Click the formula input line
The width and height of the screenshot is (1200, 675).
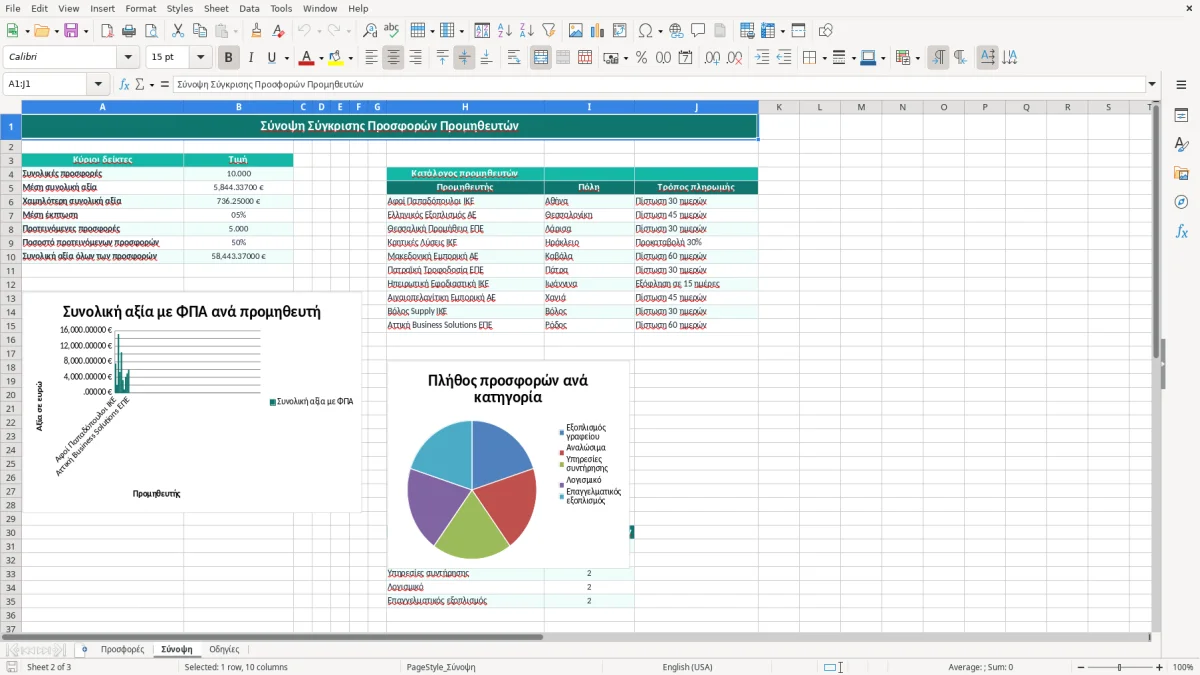pyautogui.click(x=659, y=84)
